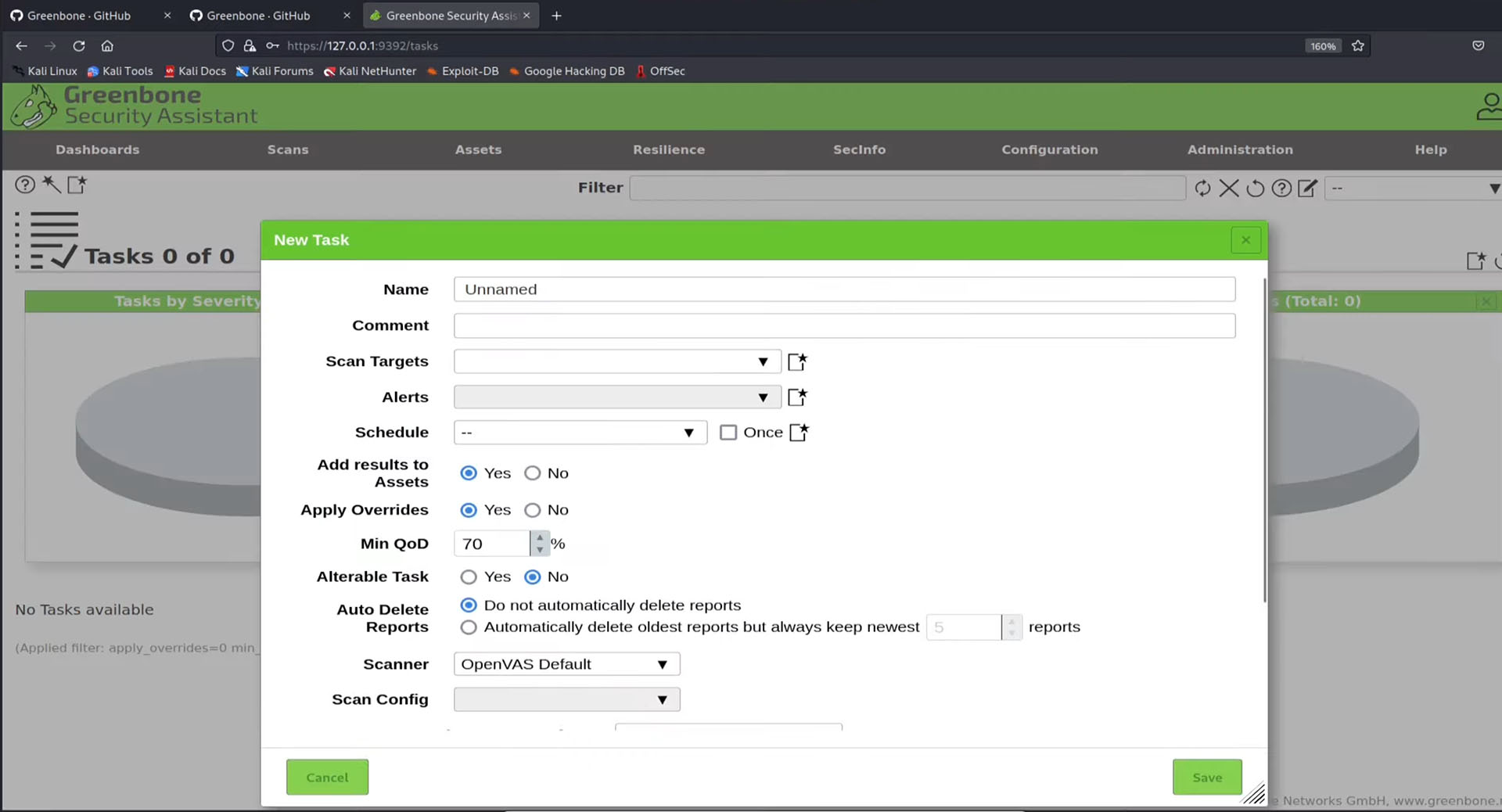
Task: Open Google Hacking DB bookmark
Action: tap(567, 71)
